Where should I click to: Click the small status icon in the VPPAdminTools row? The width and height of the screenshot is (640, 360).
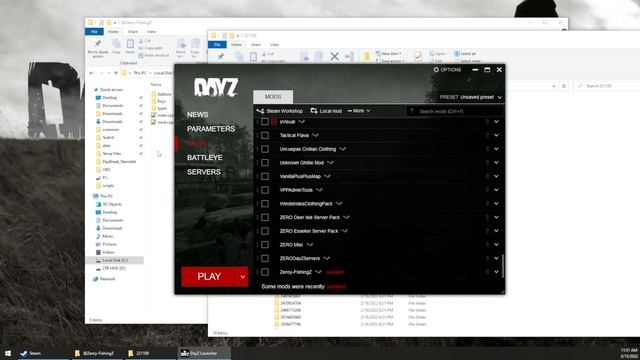(487, 190)
